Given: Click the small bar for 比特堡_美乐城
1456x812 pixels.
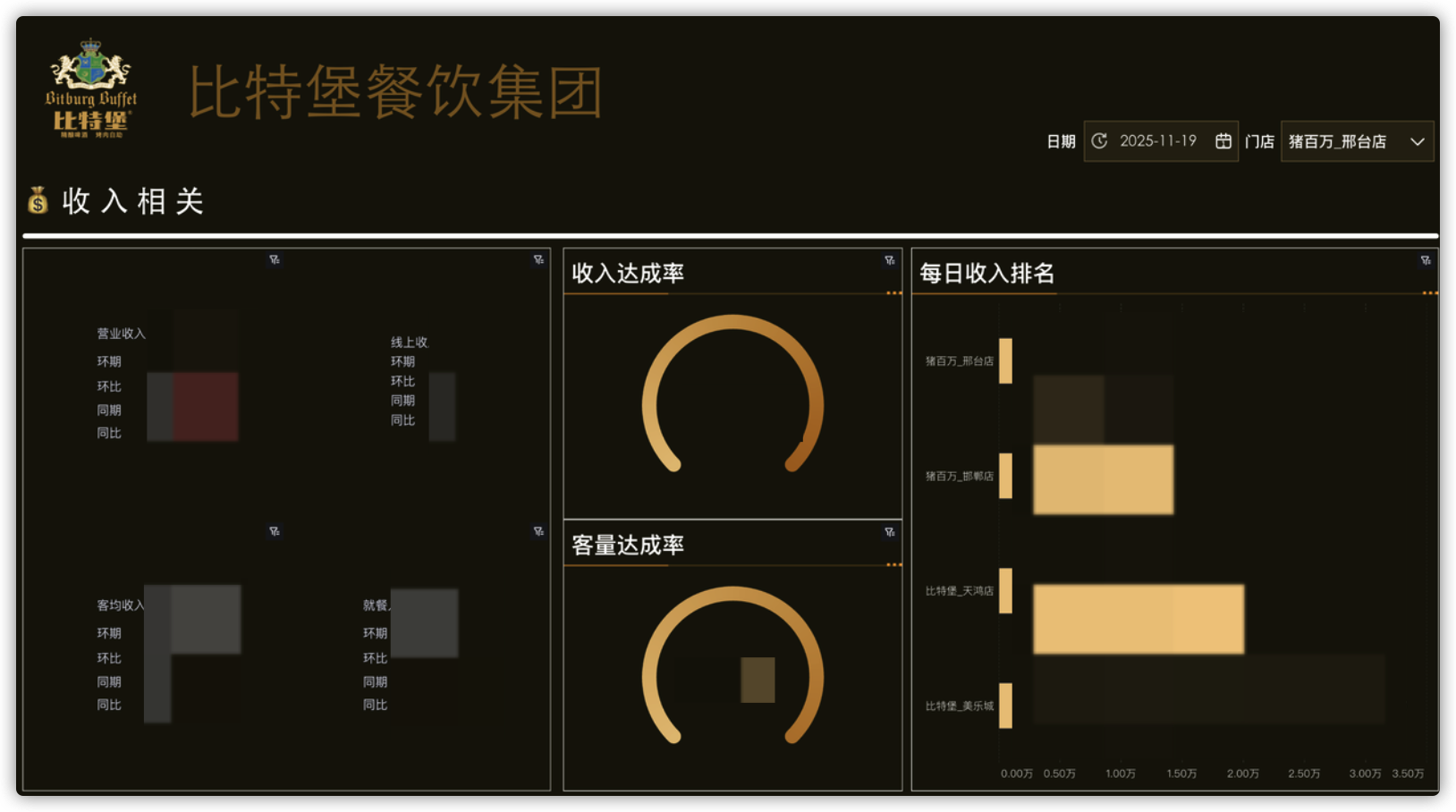Looking at the screenshot, I should 1006,706.
